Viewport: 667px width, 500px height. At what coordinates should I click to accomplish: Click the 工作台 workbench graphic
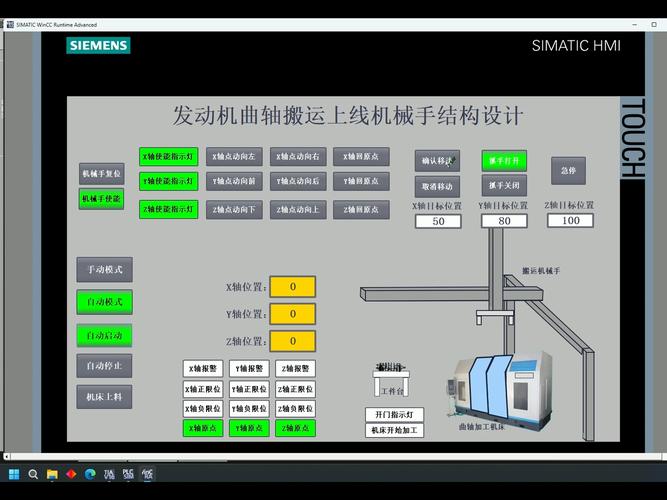coord(391,380)
